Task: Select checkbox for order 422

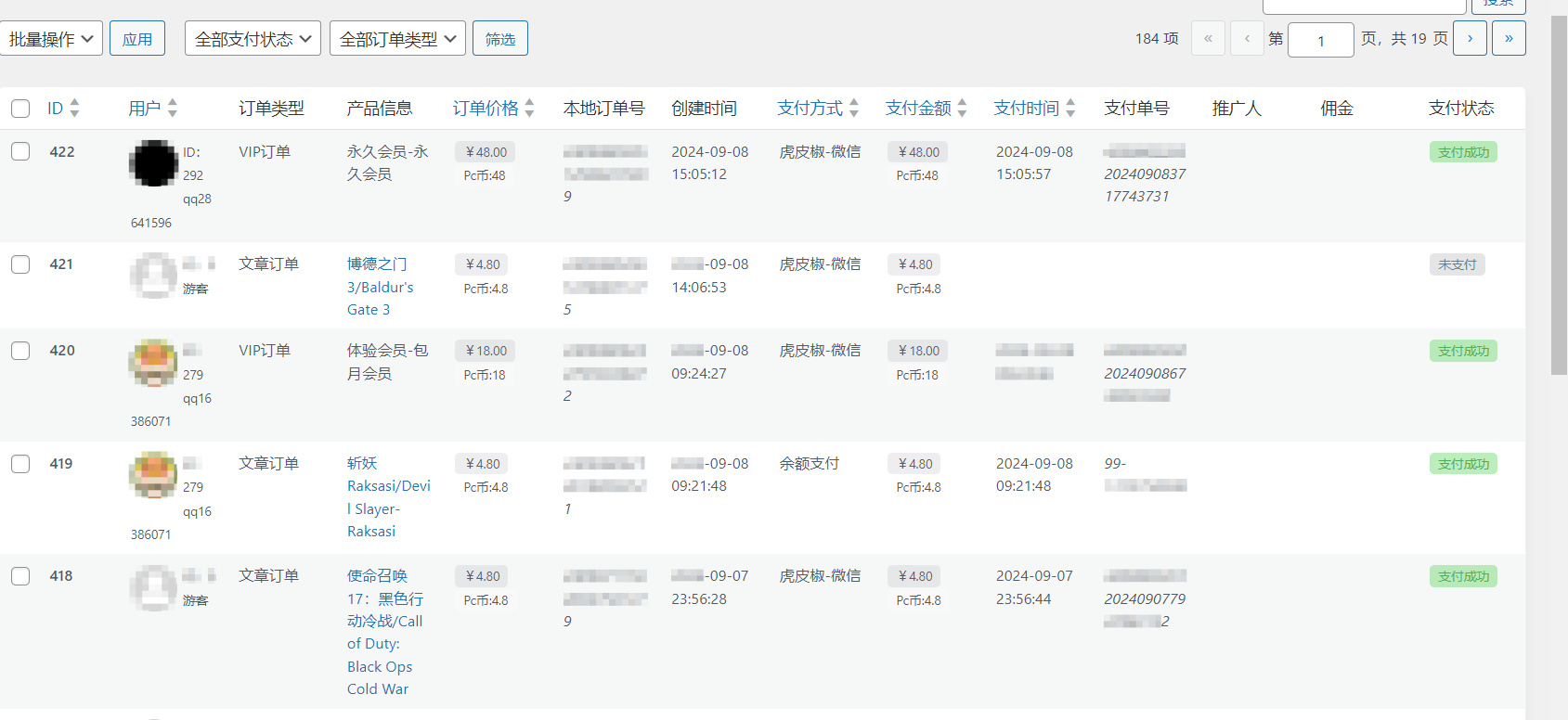Action: pyautogui.click(x=20, y=151)
